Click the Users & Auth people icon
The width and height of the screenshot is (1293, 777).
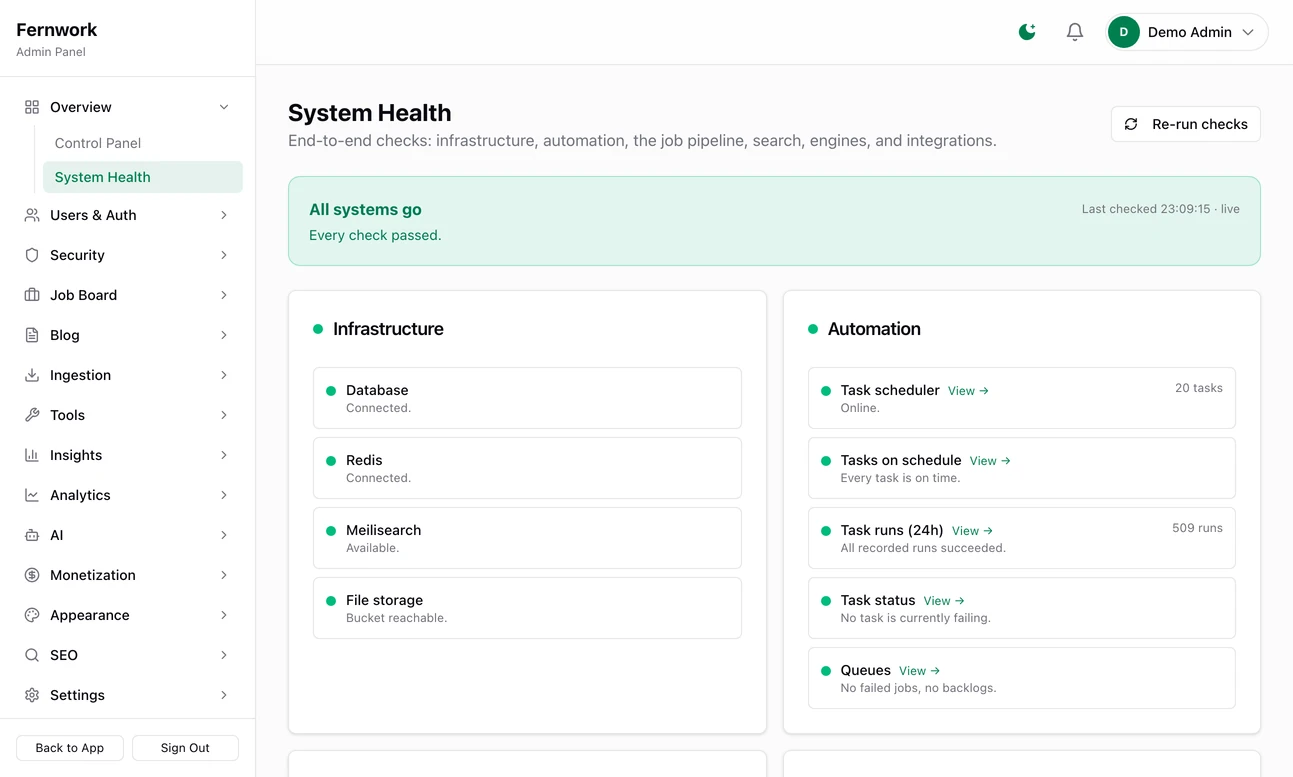pyautogui.click(x=32, y=215)
